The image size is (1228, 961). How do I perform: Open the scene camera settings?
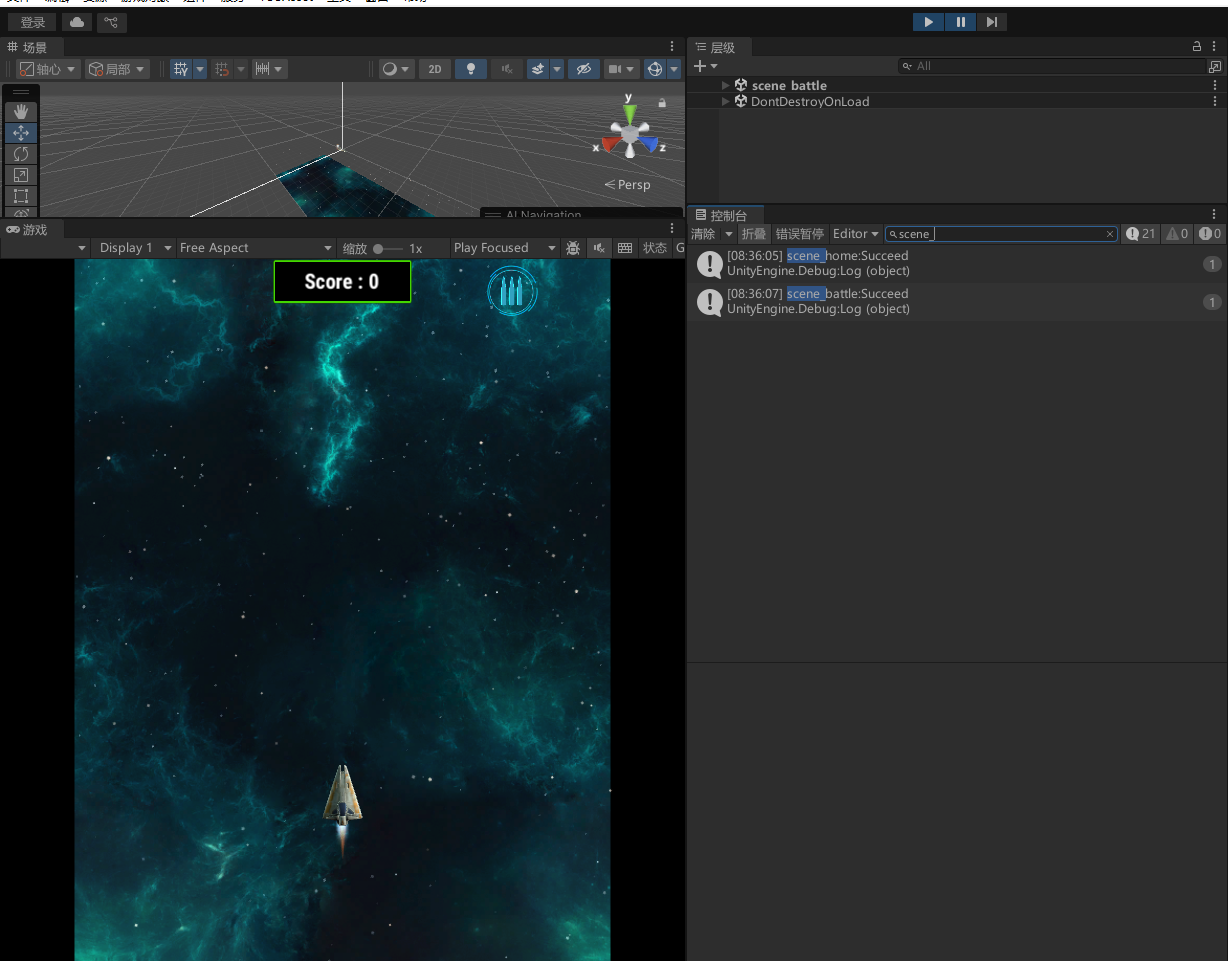pos(621,69)
